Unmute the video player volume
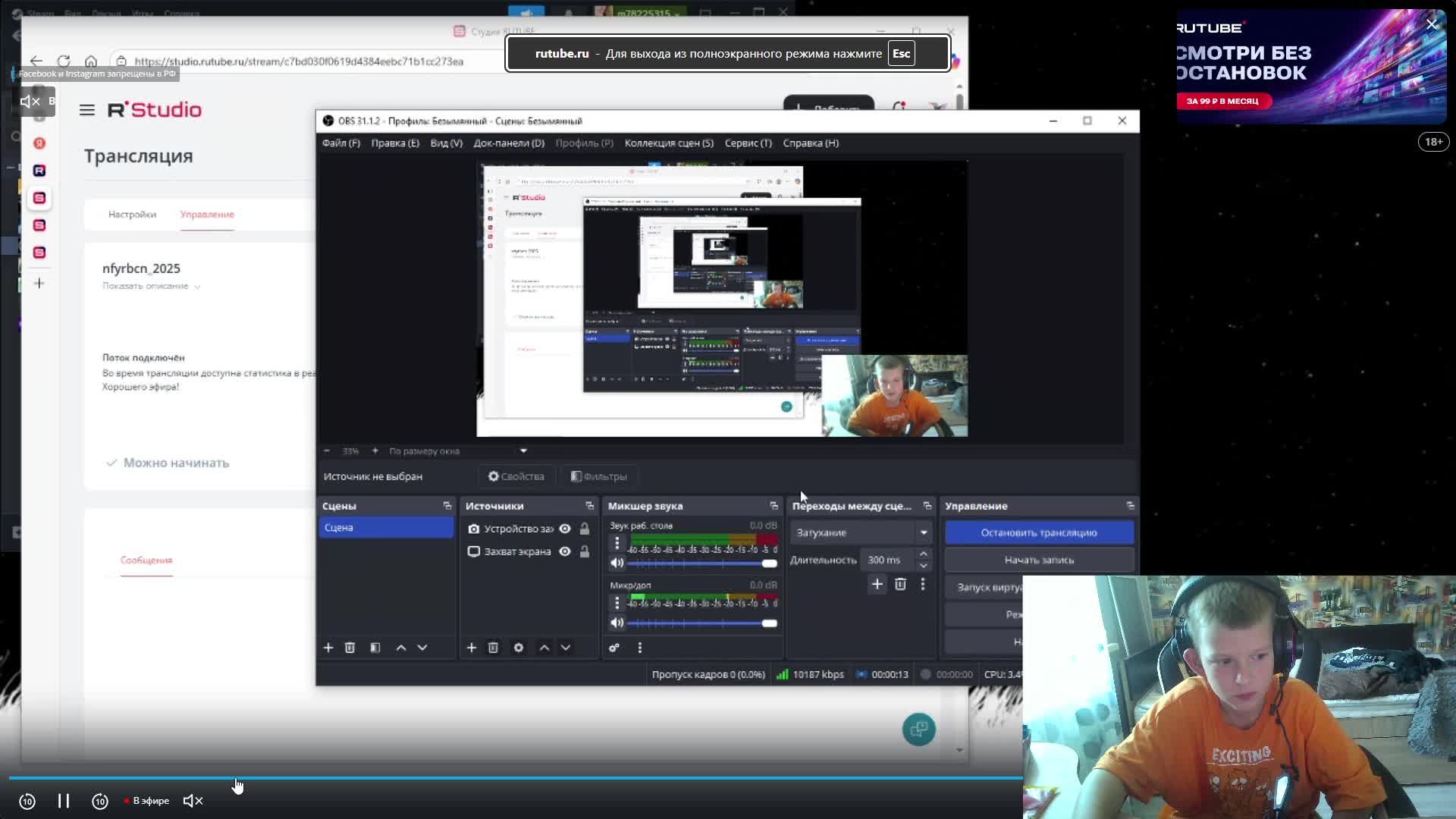The width and height of the screenshot is (1456, 819). (193, 801)
